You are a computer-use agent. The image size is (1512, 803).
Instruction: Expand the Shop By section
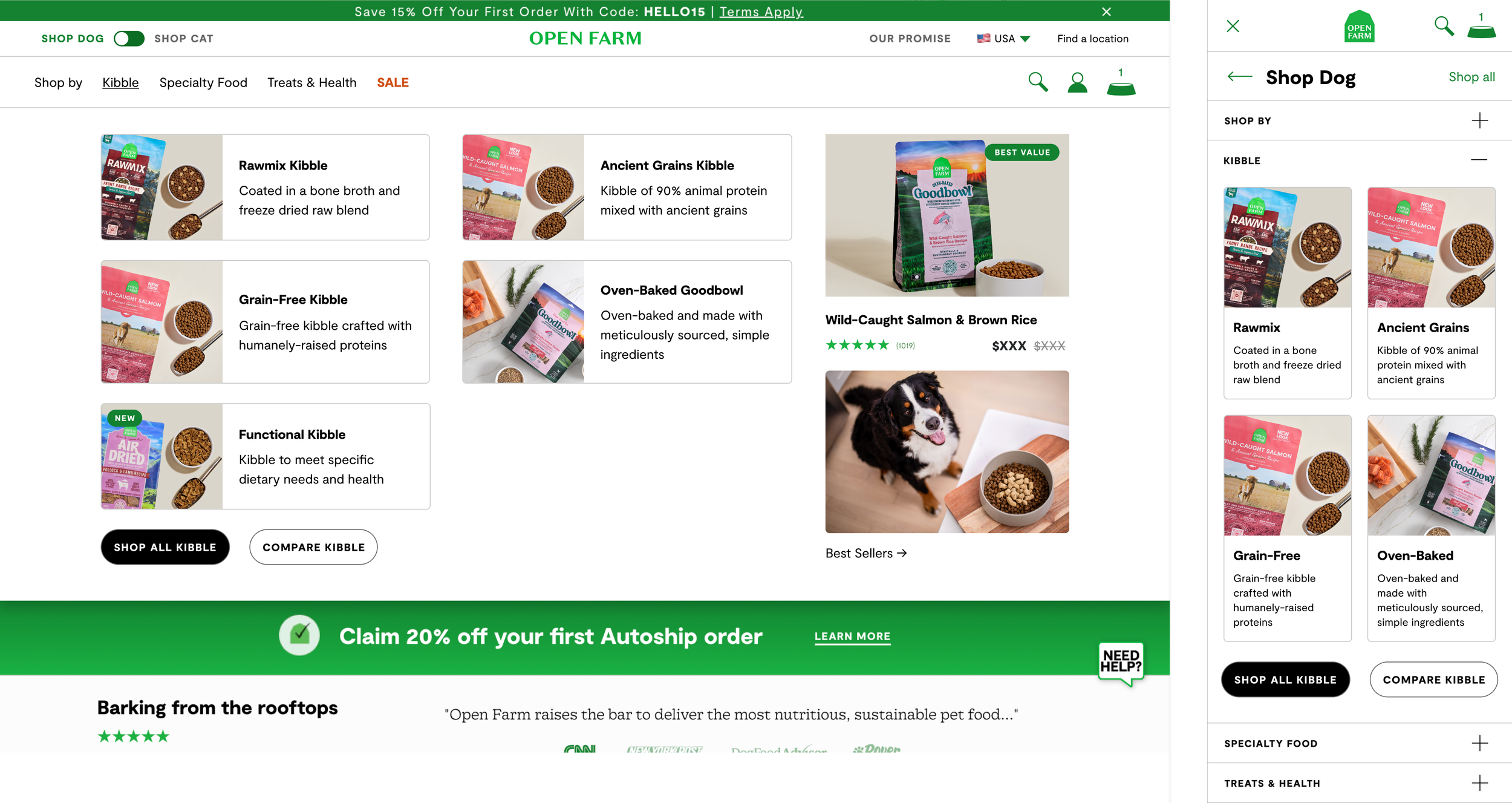coord(1359,120)
